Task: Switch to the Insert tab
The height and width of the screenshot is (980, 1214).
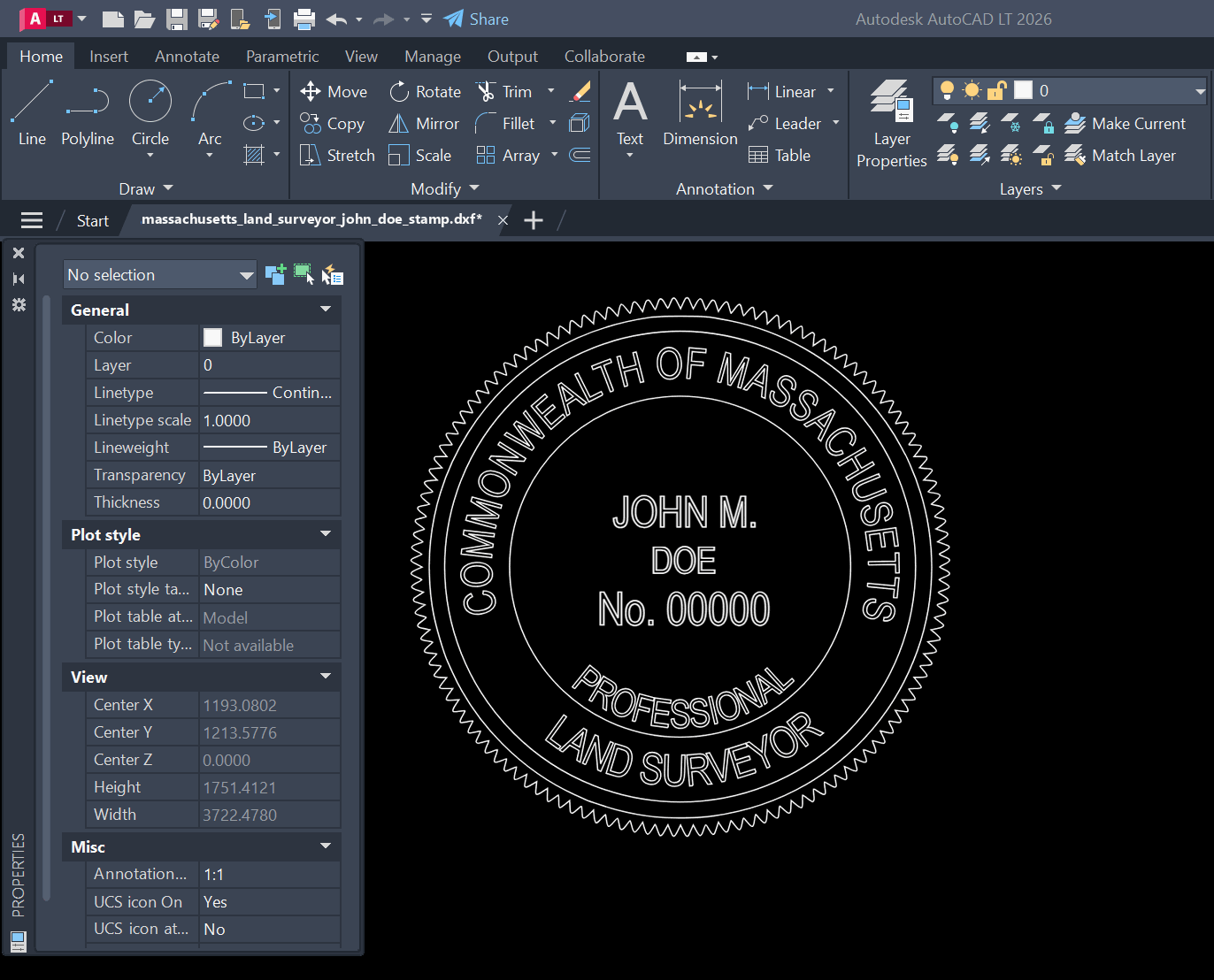Action: pyautogui.click(x=109, y=57)
